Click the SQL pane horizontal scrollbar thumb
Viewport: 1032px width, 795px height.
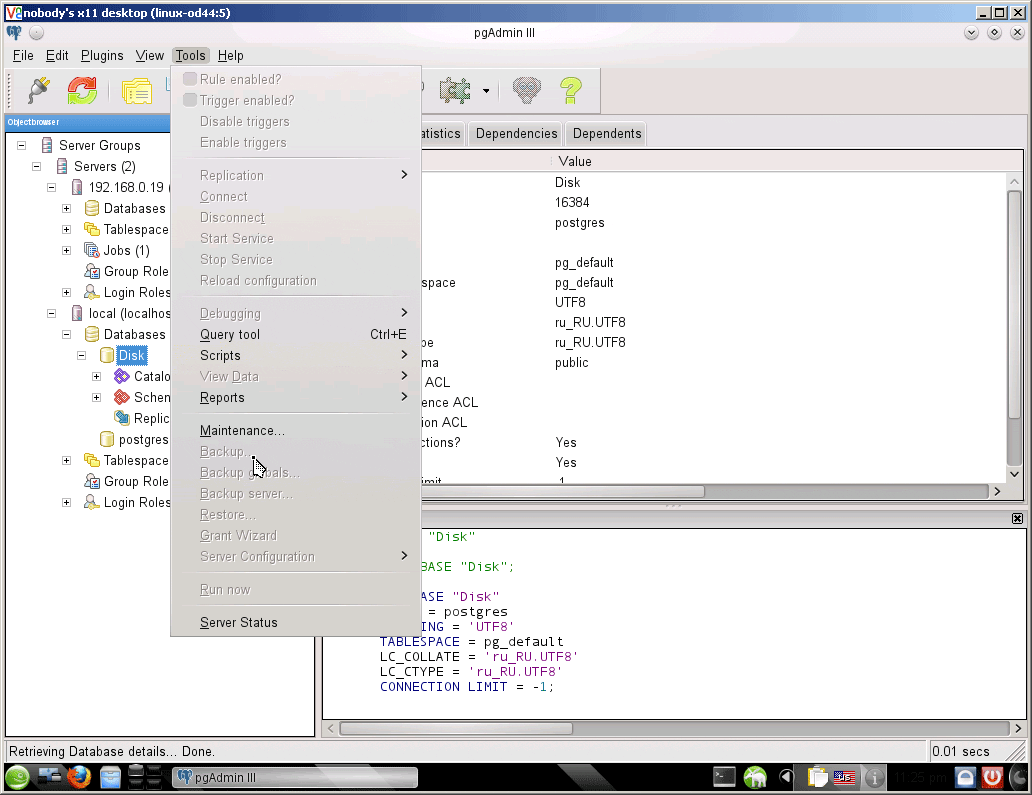pos(456,728)
